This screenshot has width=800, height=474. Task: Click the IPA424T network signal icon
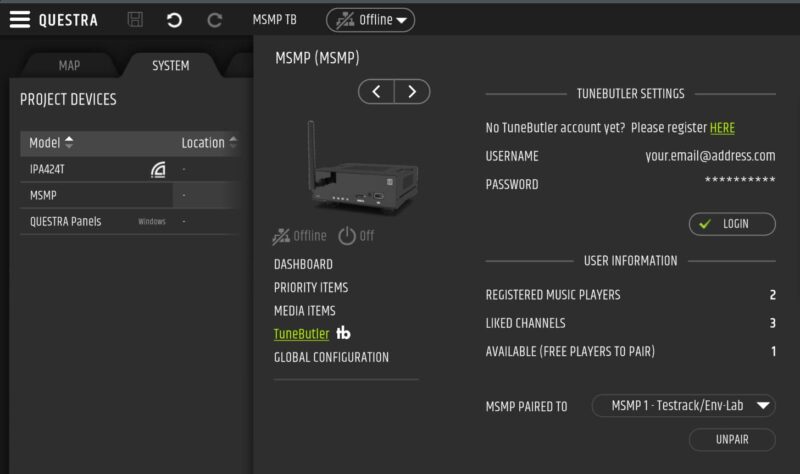coord(158,170)
